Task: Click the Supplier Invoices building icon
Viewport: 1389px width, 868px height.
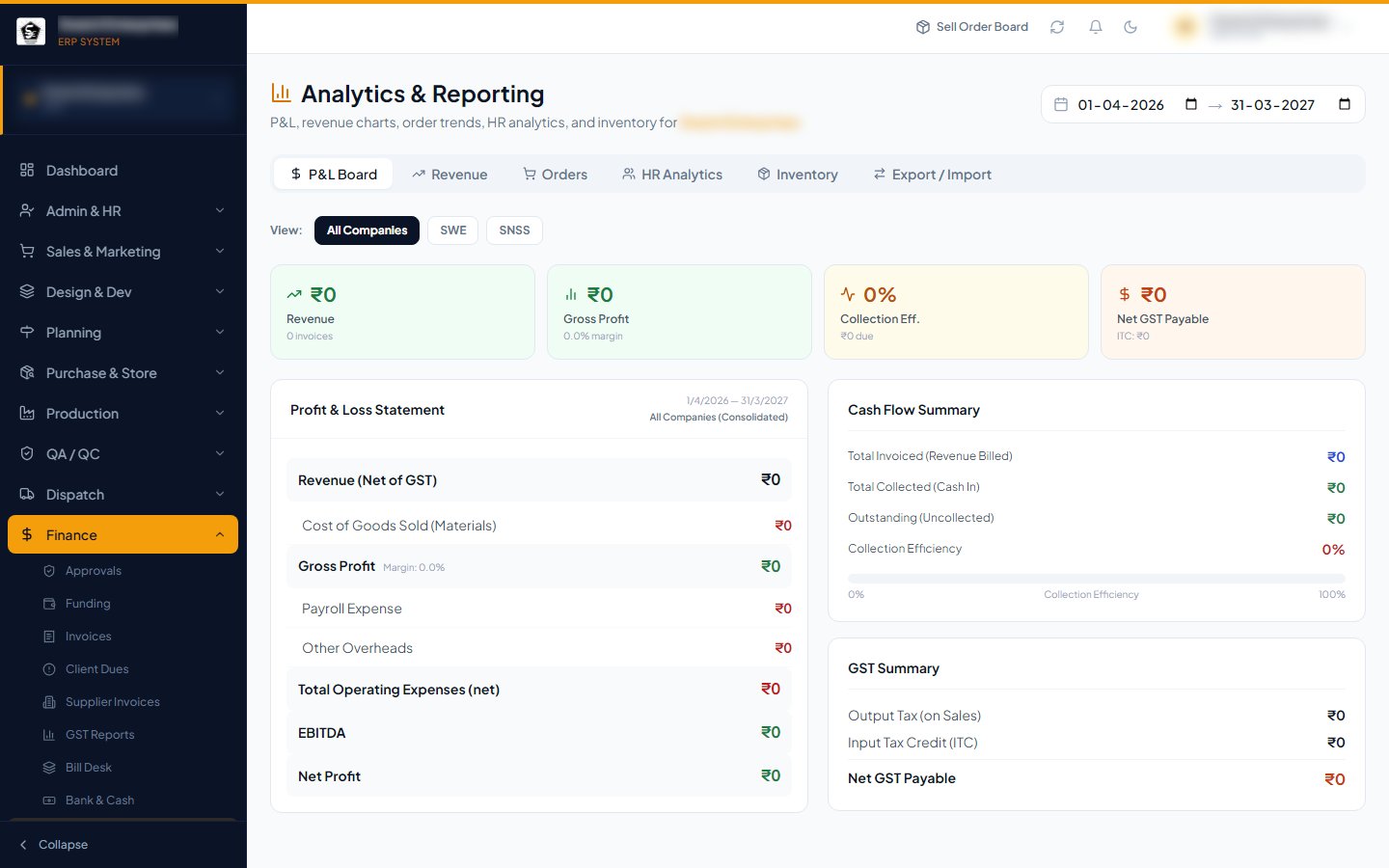Action: pos(49,702)
